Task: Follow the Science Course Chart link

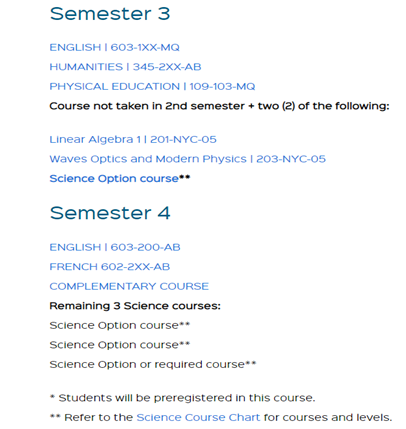Action: tap(198, 417)
